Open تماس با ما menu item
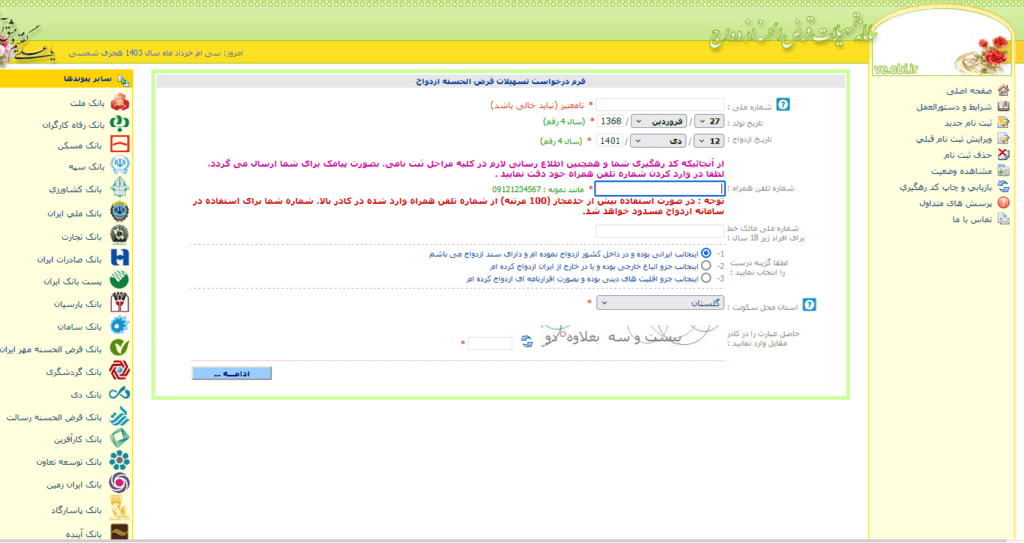1024x543 pixels. click(x=972, y=219)
